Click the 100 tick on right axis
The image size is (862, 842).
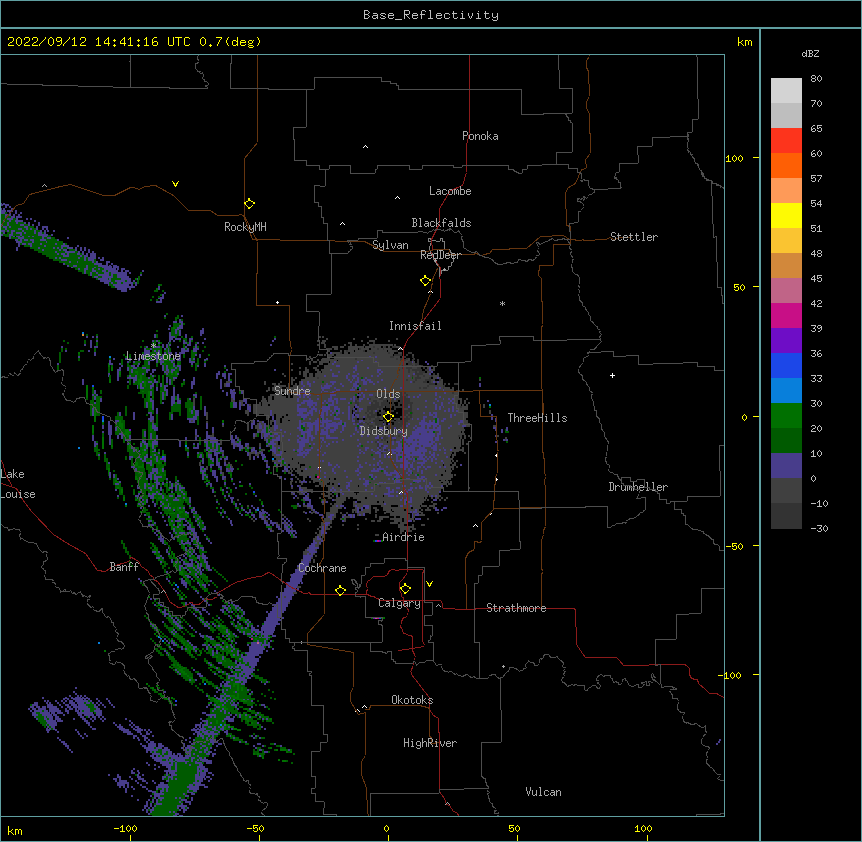(x=734, y=158)
